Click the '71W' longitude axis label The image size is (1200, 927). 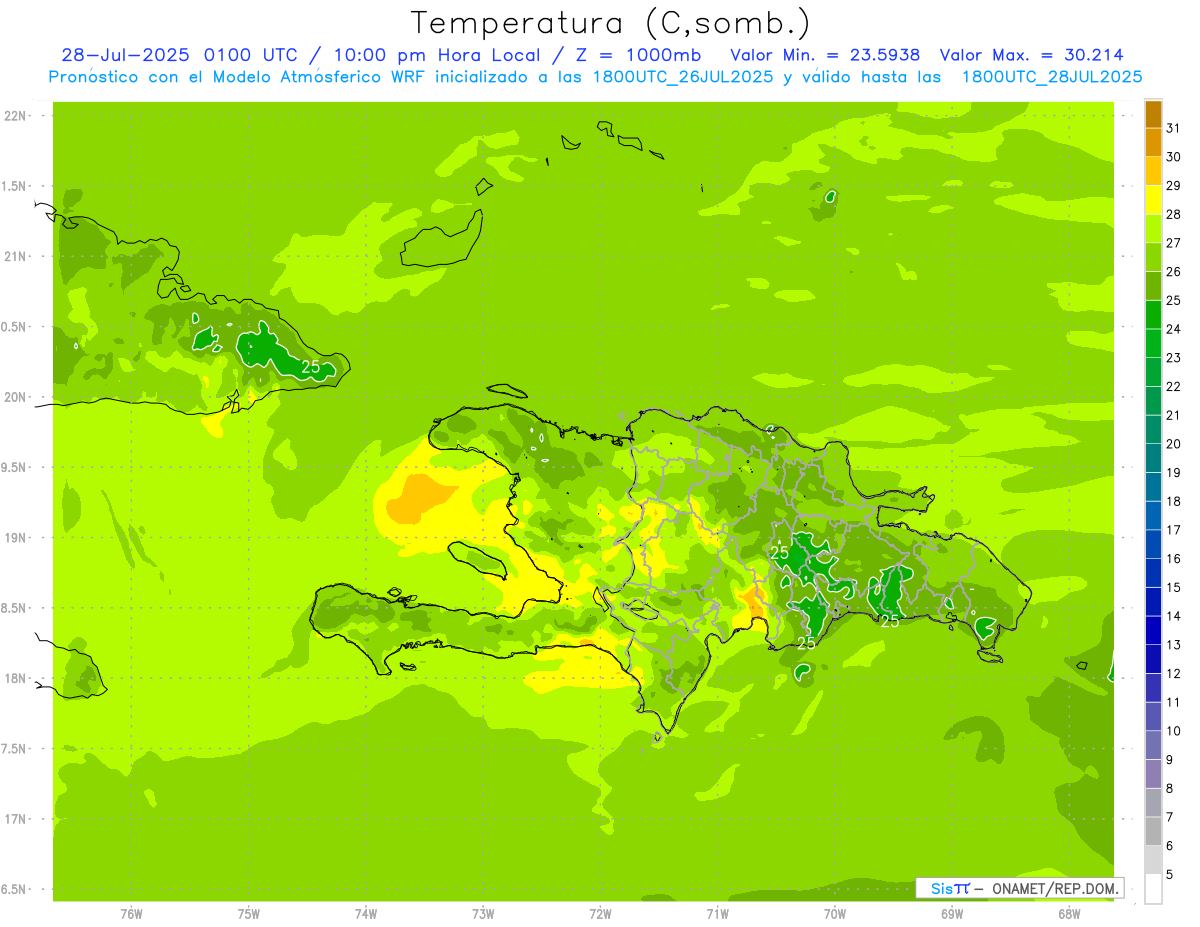(718, 914)
